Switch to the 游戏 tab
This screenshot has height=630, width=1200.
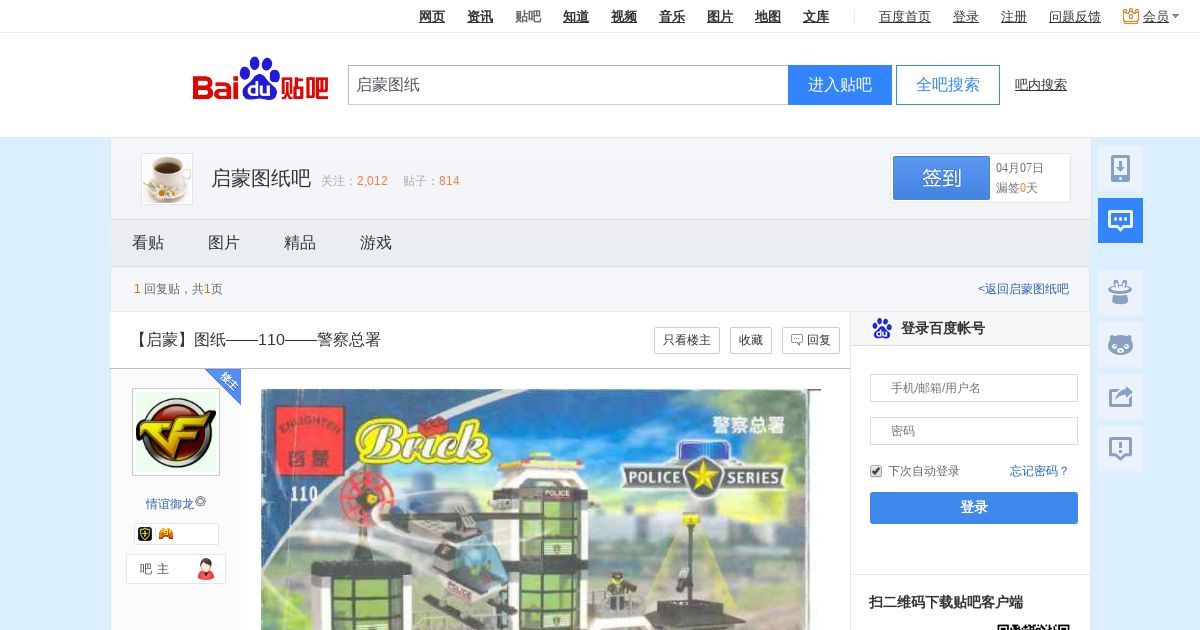click(x=376, y=243)
